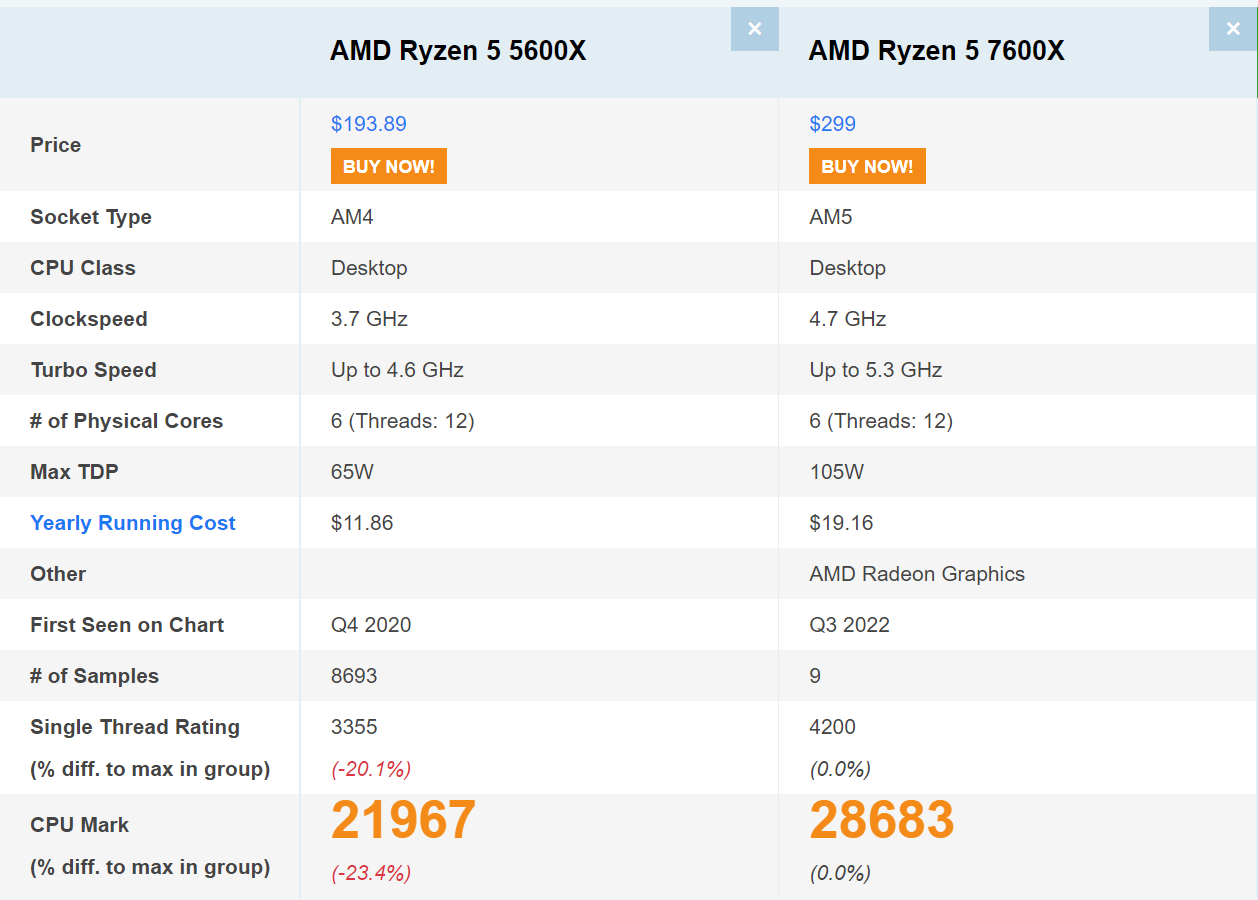Click the 4.7 GHz clockspeed value
Viewport: 1258px width, 900px height.
pyautogui.click(x=848, y=319)
